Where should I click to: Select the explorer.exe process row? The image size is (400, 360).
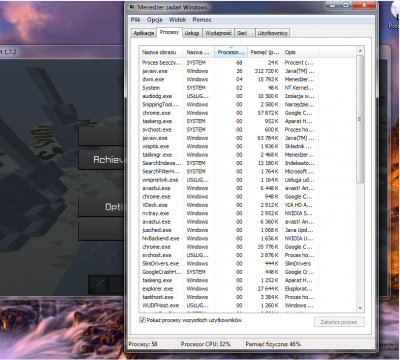coord(248,289)
